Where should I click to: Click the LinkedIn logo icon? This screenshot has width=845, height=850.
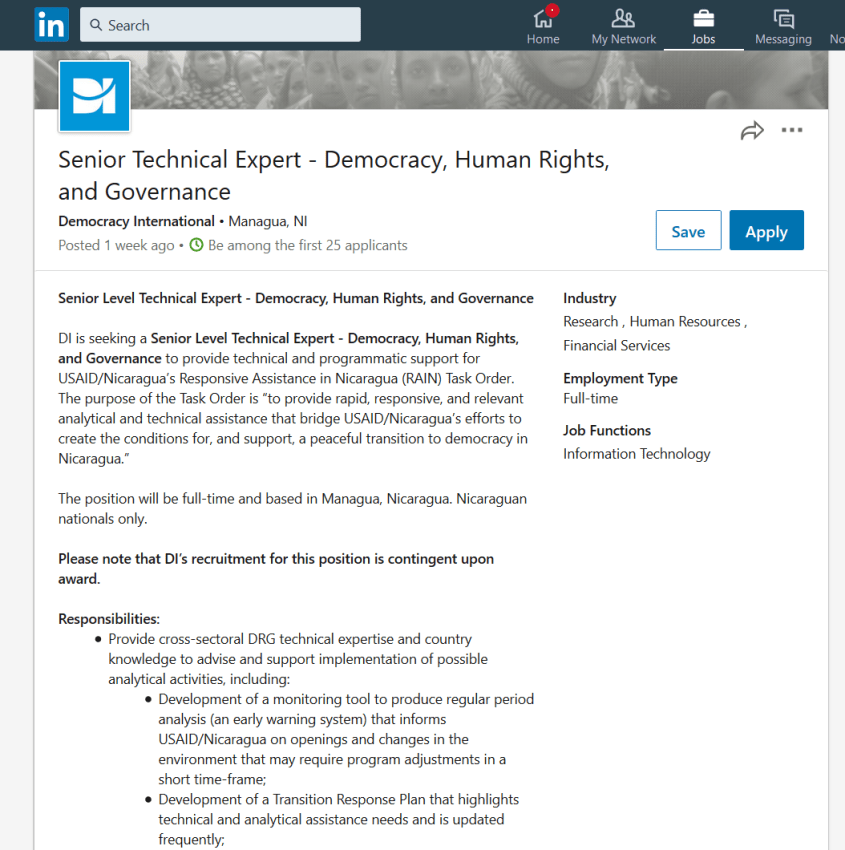[x=51, y=24]
